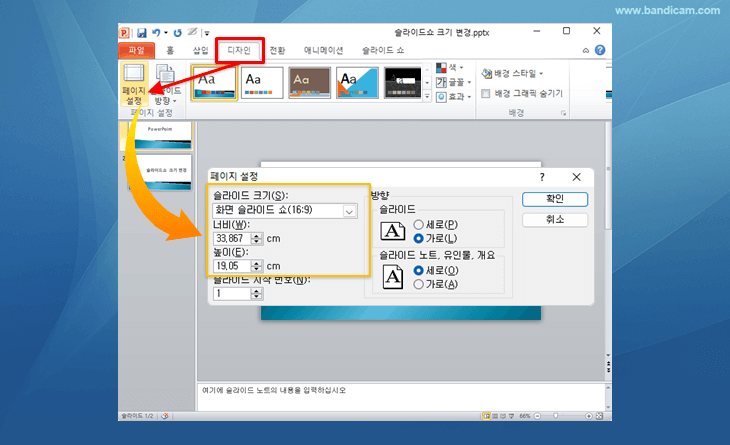Minimize the ribbon with the caret icon

586,50
